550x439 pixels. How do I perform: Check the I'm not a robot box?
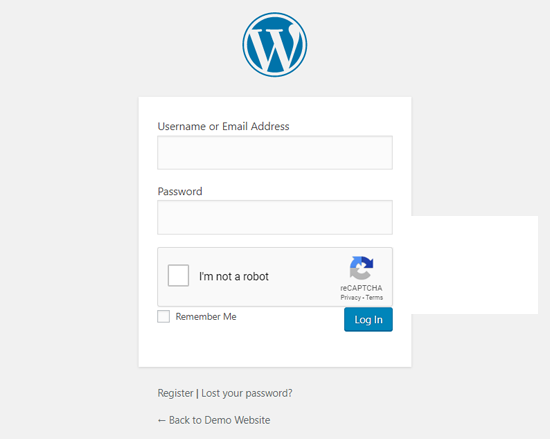tap(178, 276)
